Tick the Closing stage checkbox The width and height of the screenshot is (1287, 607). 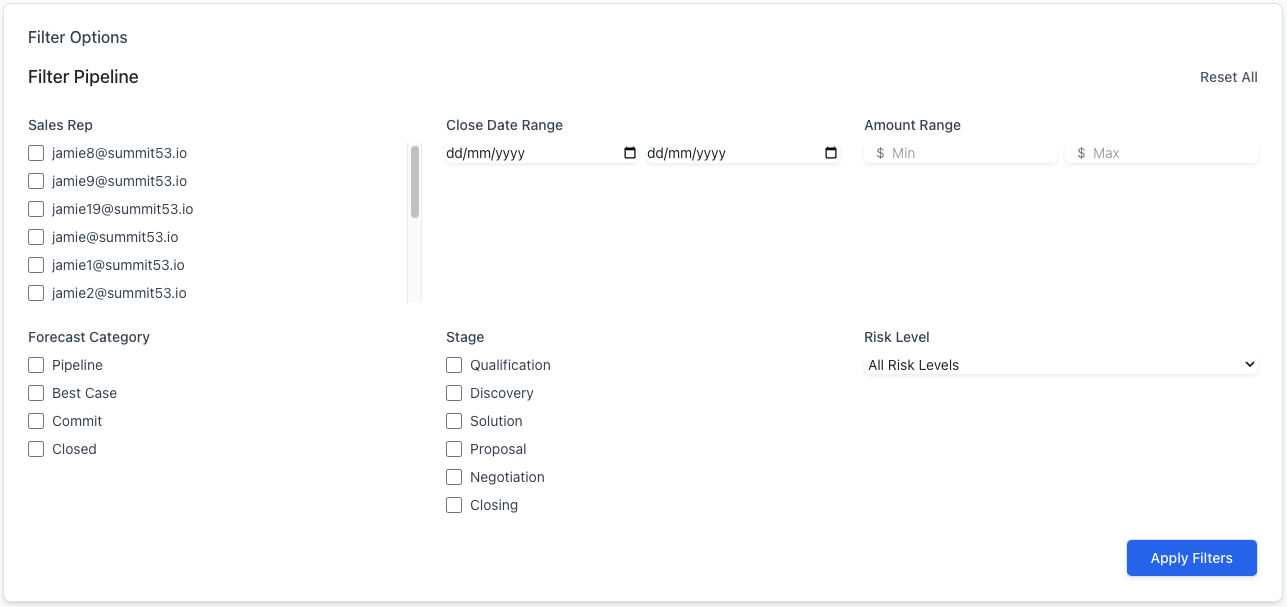454,505
